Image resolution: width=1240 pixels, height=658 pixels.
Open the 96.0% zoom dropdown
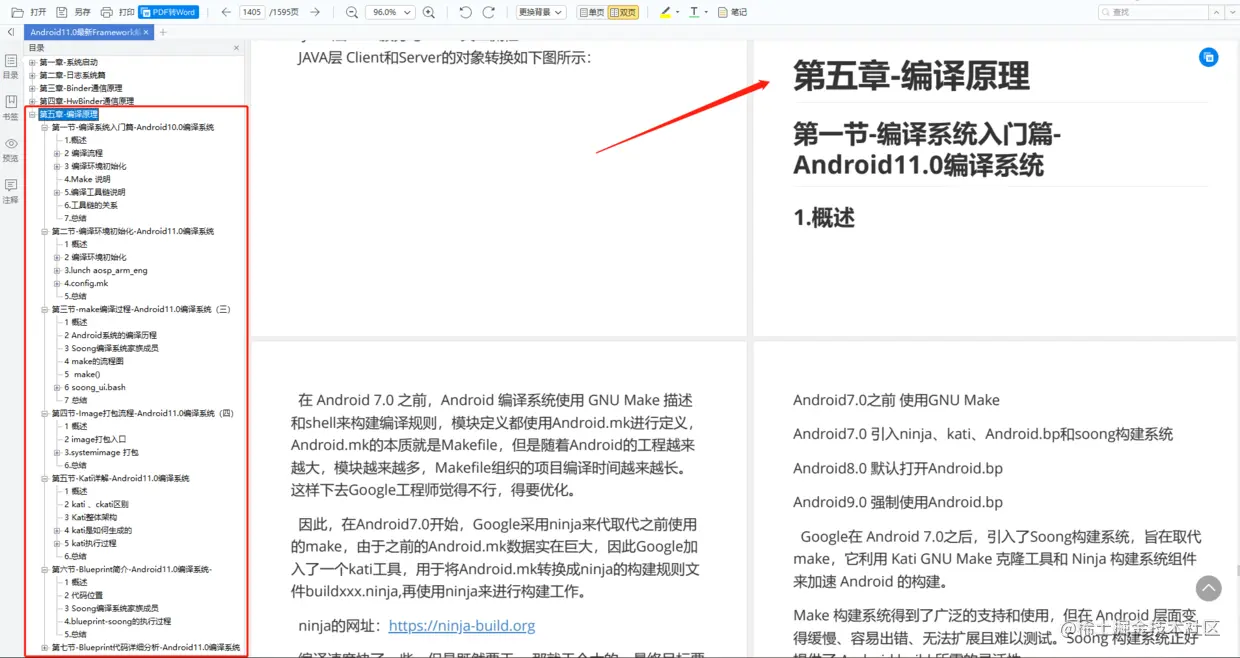391,12
